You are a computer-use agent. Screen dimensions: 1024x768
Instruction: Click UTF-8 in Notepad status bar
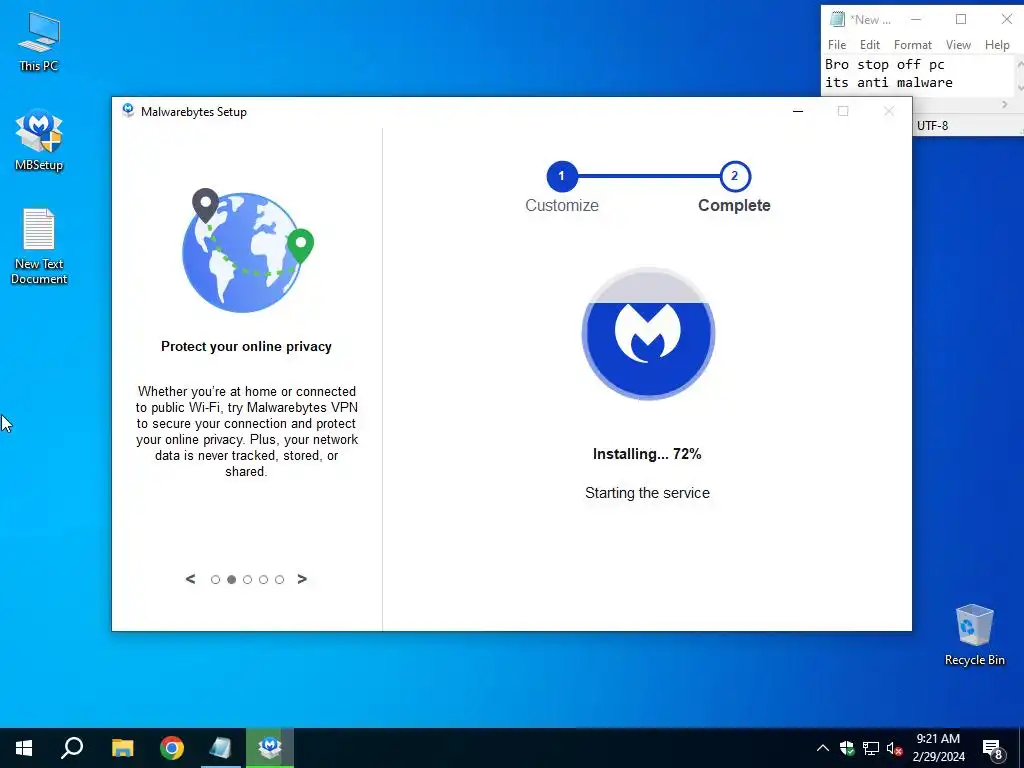pos(932,126)
